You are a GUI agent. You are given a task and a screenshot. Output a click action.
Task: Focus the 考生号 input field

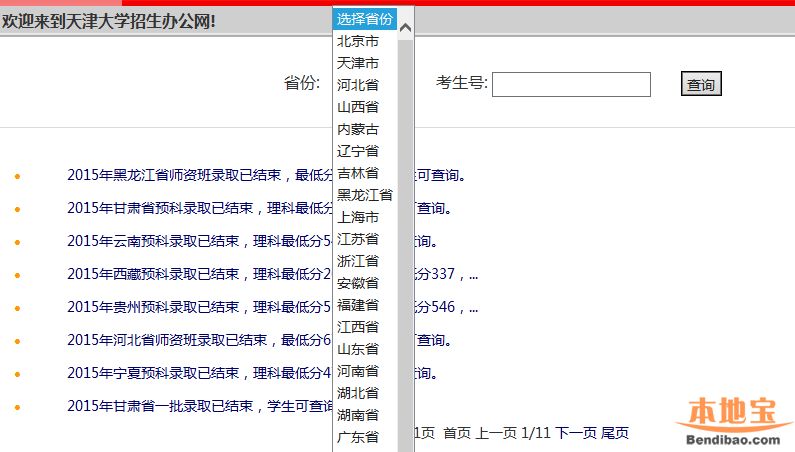[571, 84]
